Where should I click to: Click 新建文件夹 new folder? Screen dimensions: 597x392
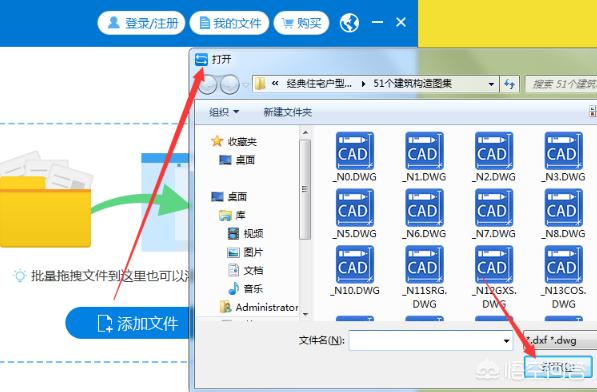pyautogui.click(x=287, y=112)
